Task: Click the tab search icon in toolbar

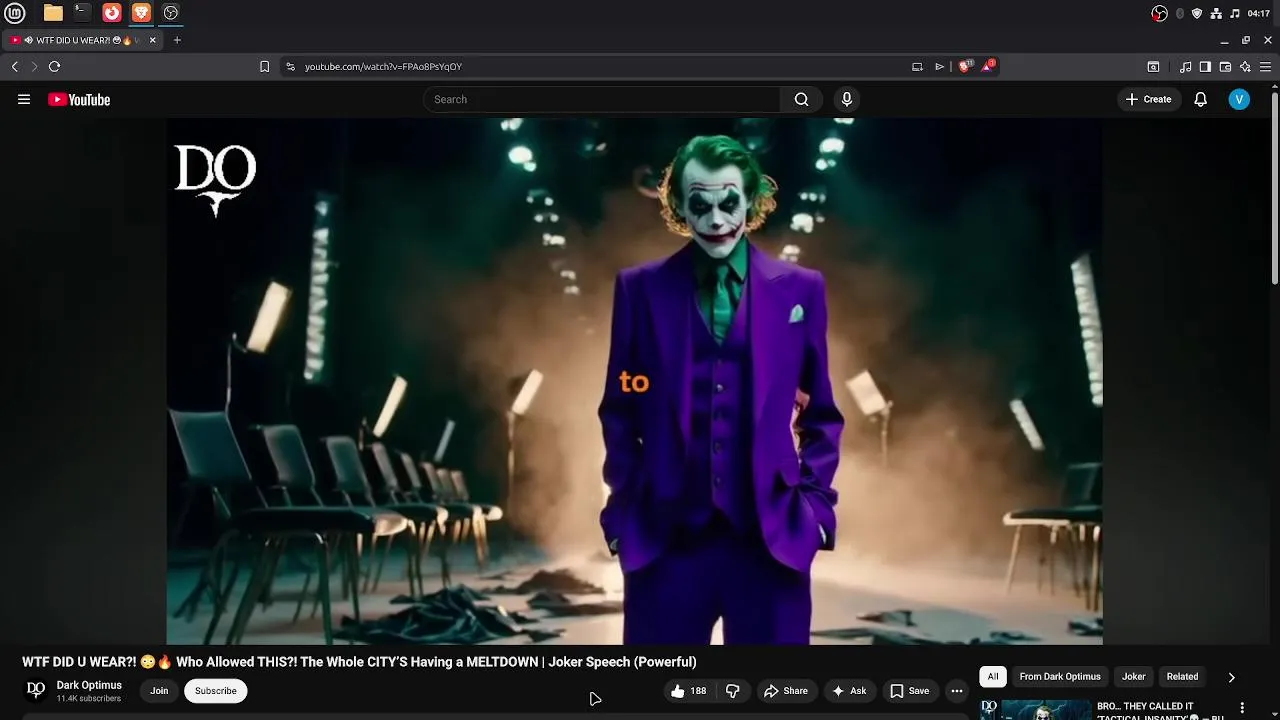Action: pos(1153,67)
